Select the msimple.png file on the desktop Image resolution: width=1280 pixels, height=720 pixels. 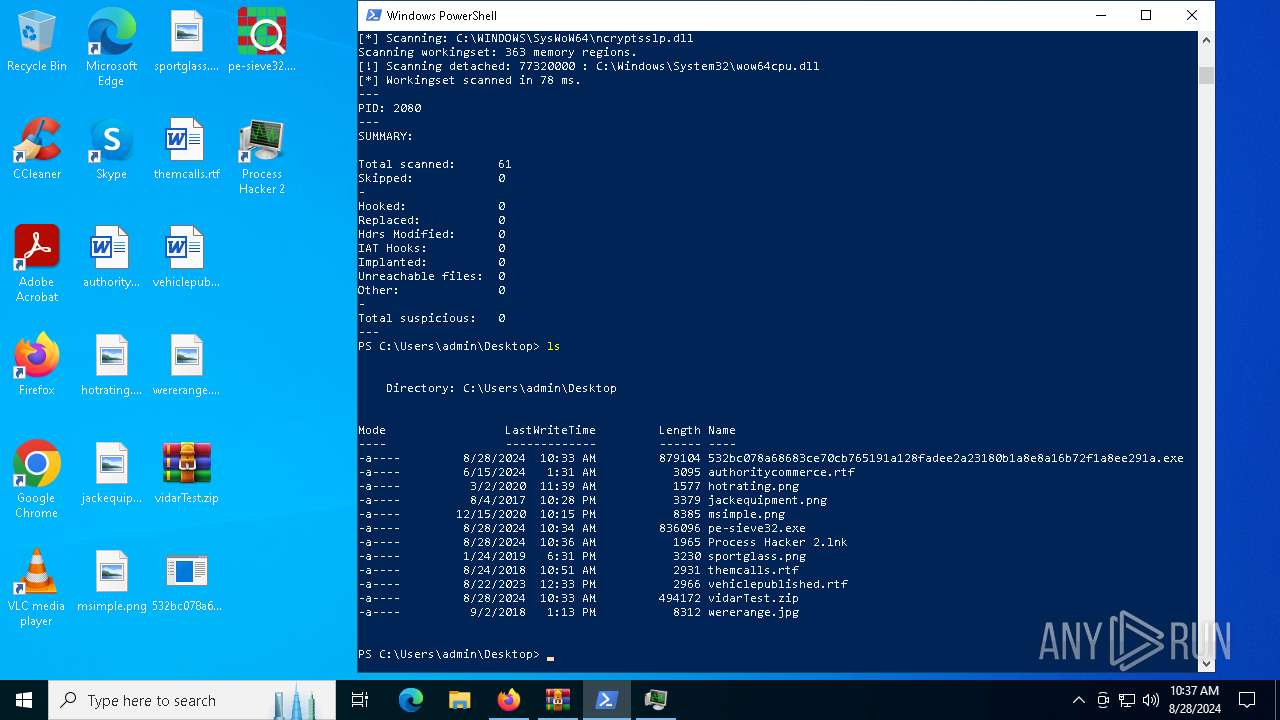point(111,582)
